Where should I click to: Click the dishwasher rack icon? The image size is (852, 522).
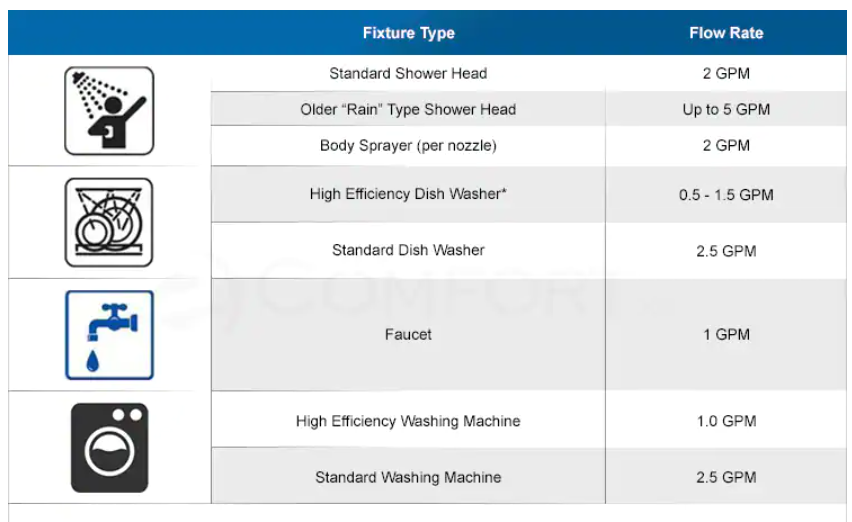point(109,223)
